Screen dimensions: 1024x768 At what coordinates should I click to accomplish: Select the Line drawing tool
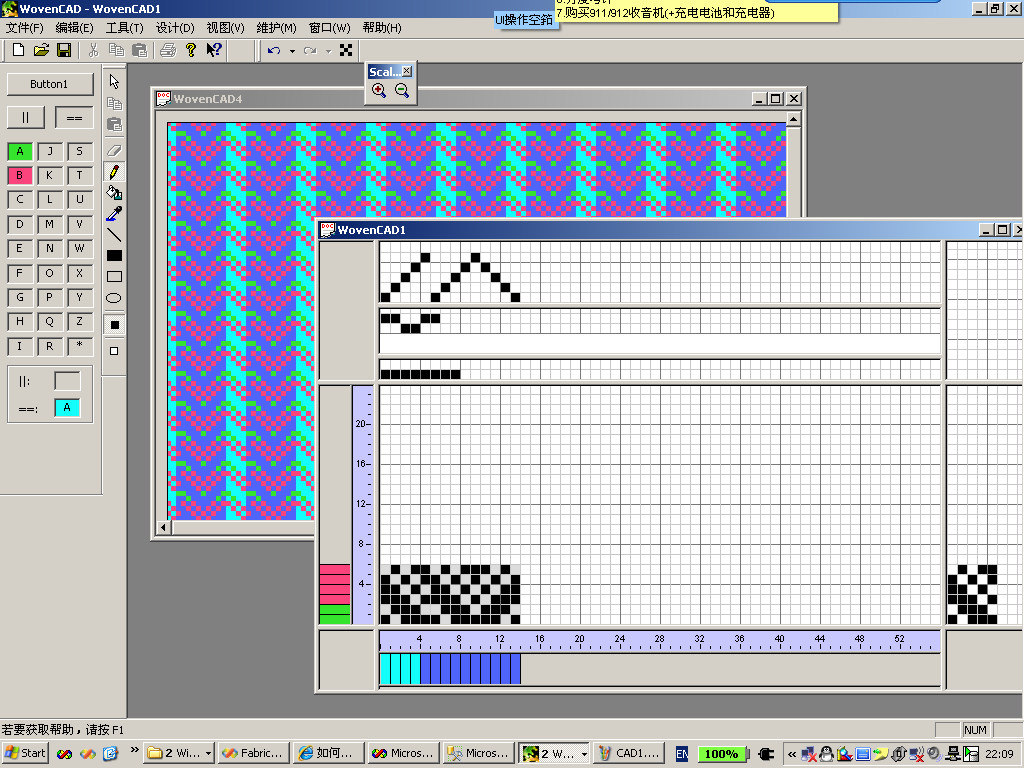click(x=114, y=235)
